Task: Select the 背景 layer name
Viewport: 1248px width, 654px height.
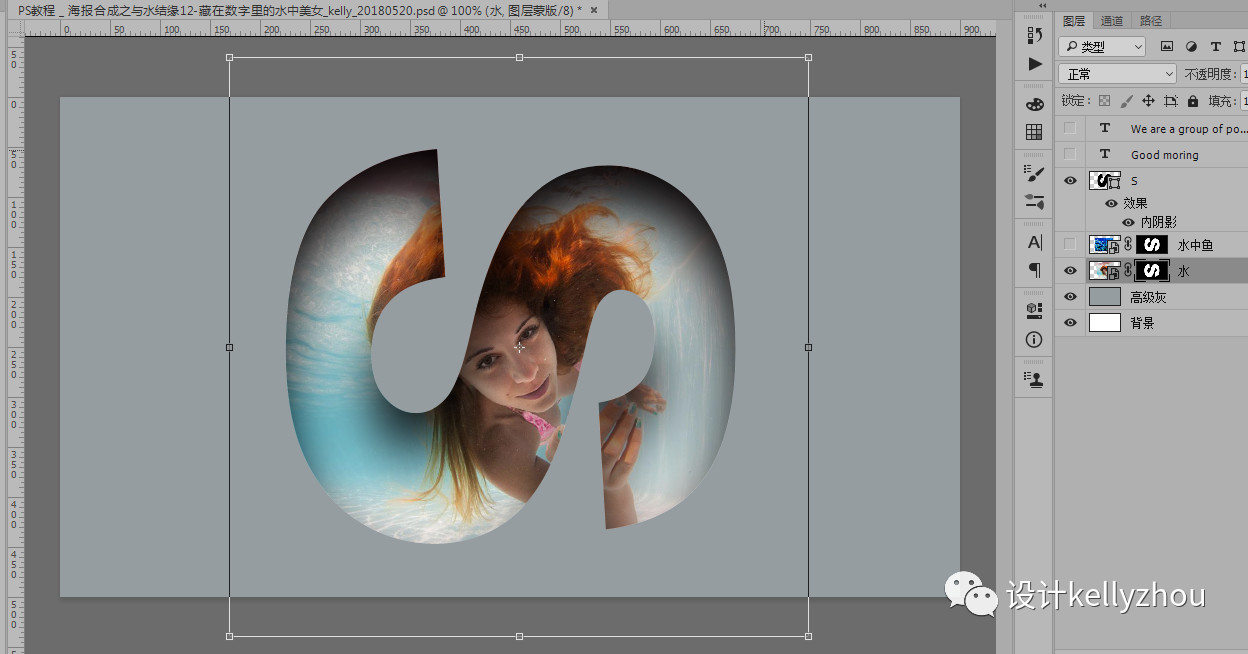Action: (1142, 323)
